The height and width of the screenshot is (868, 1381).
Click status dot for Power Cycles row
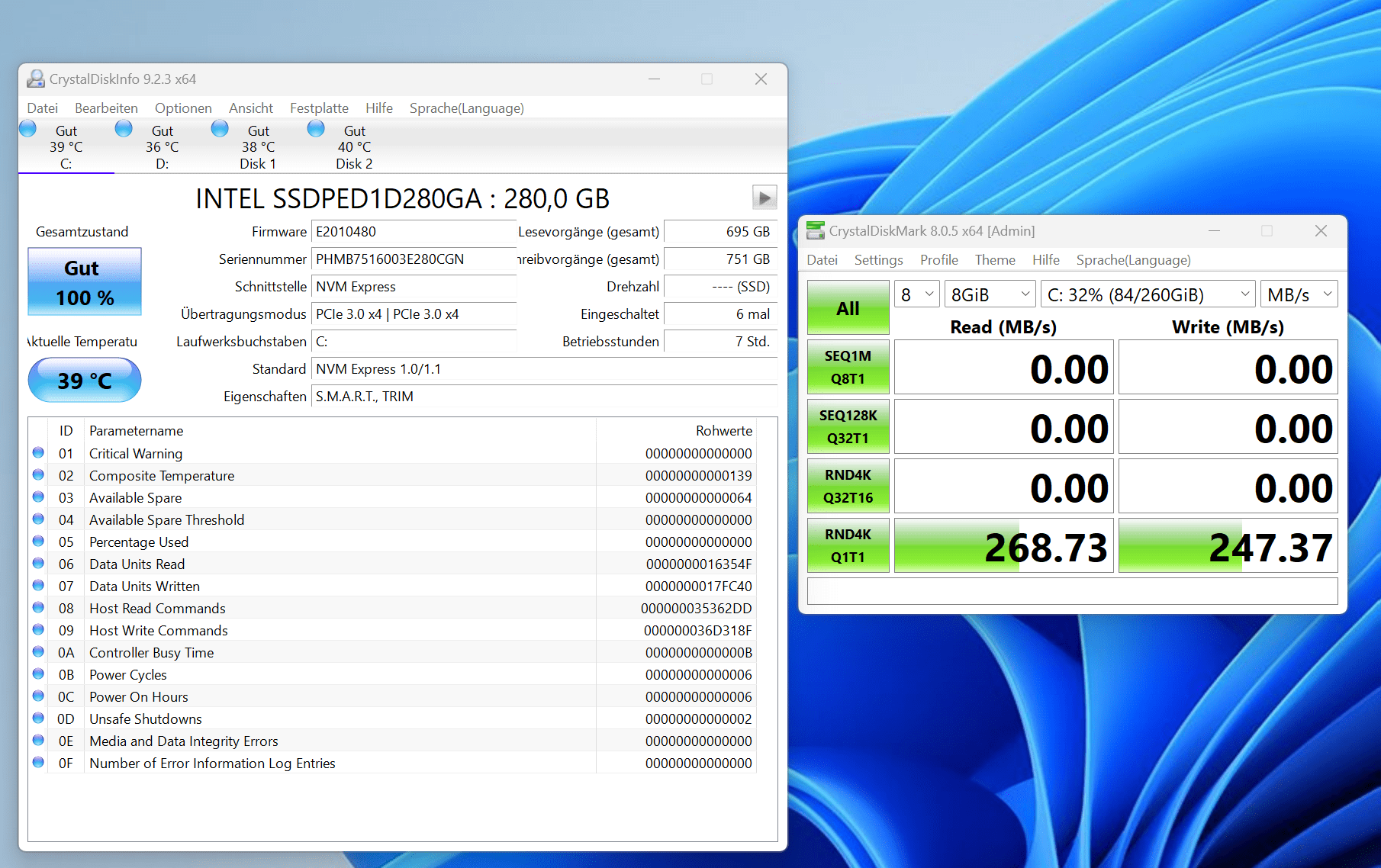coord(38,674)
